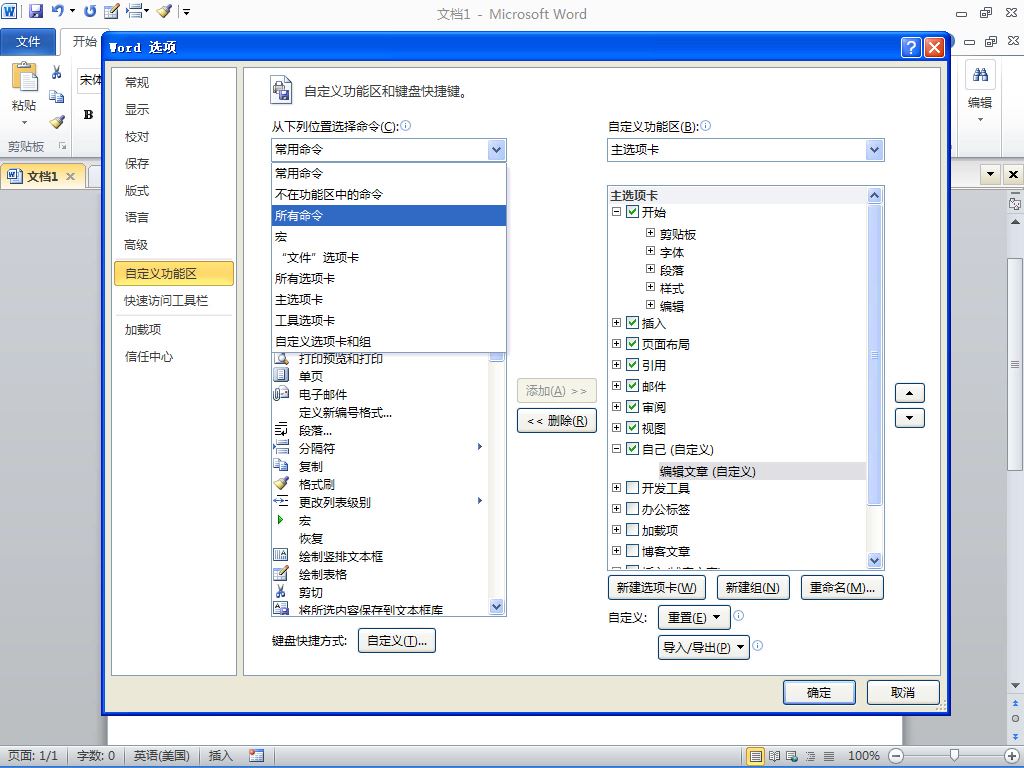Collapse the 开始 tree node
1024x768 pixels.
tap(616, 212)
